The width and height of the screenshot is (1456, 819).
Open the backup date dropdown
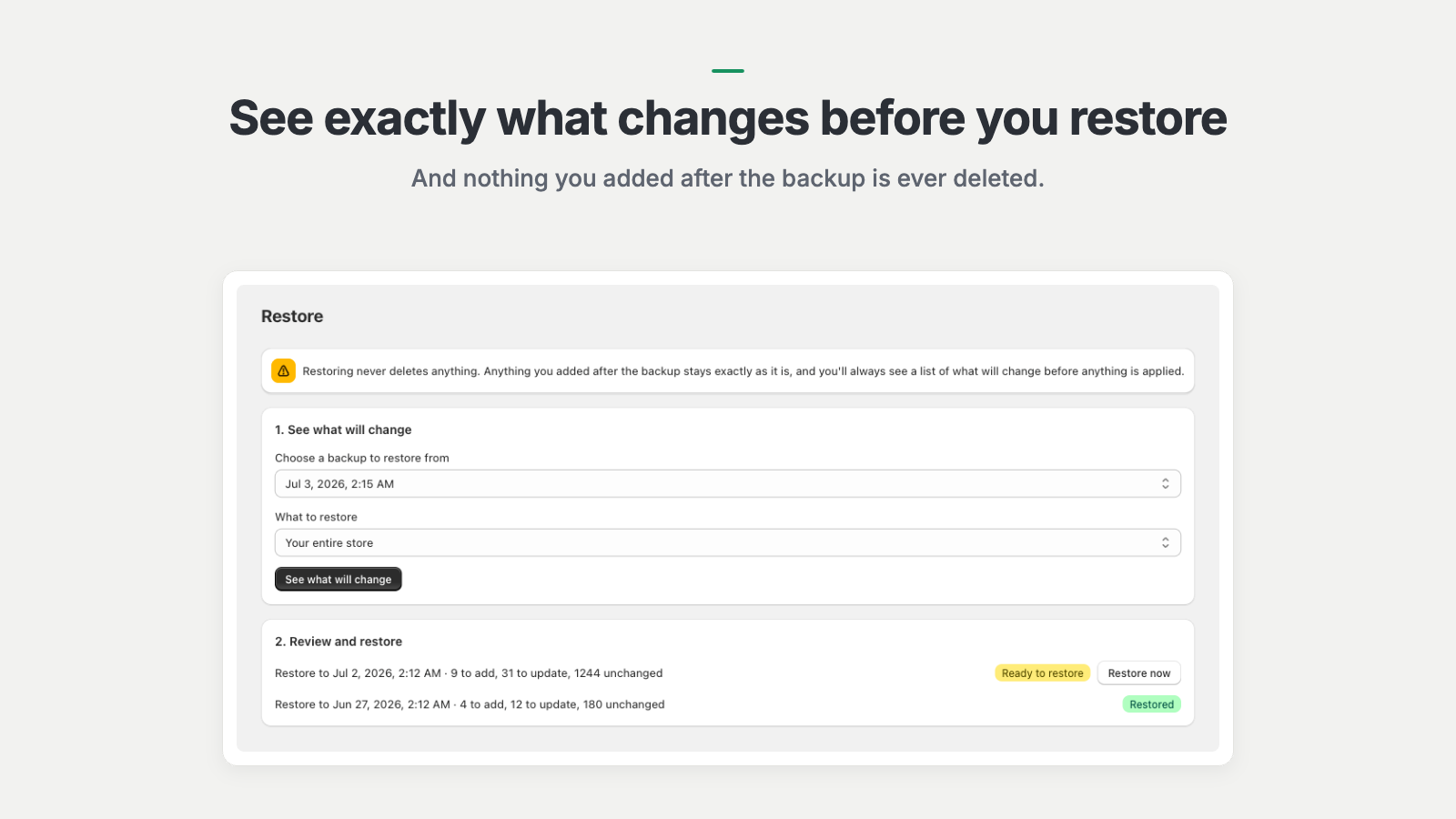(727, 484)
